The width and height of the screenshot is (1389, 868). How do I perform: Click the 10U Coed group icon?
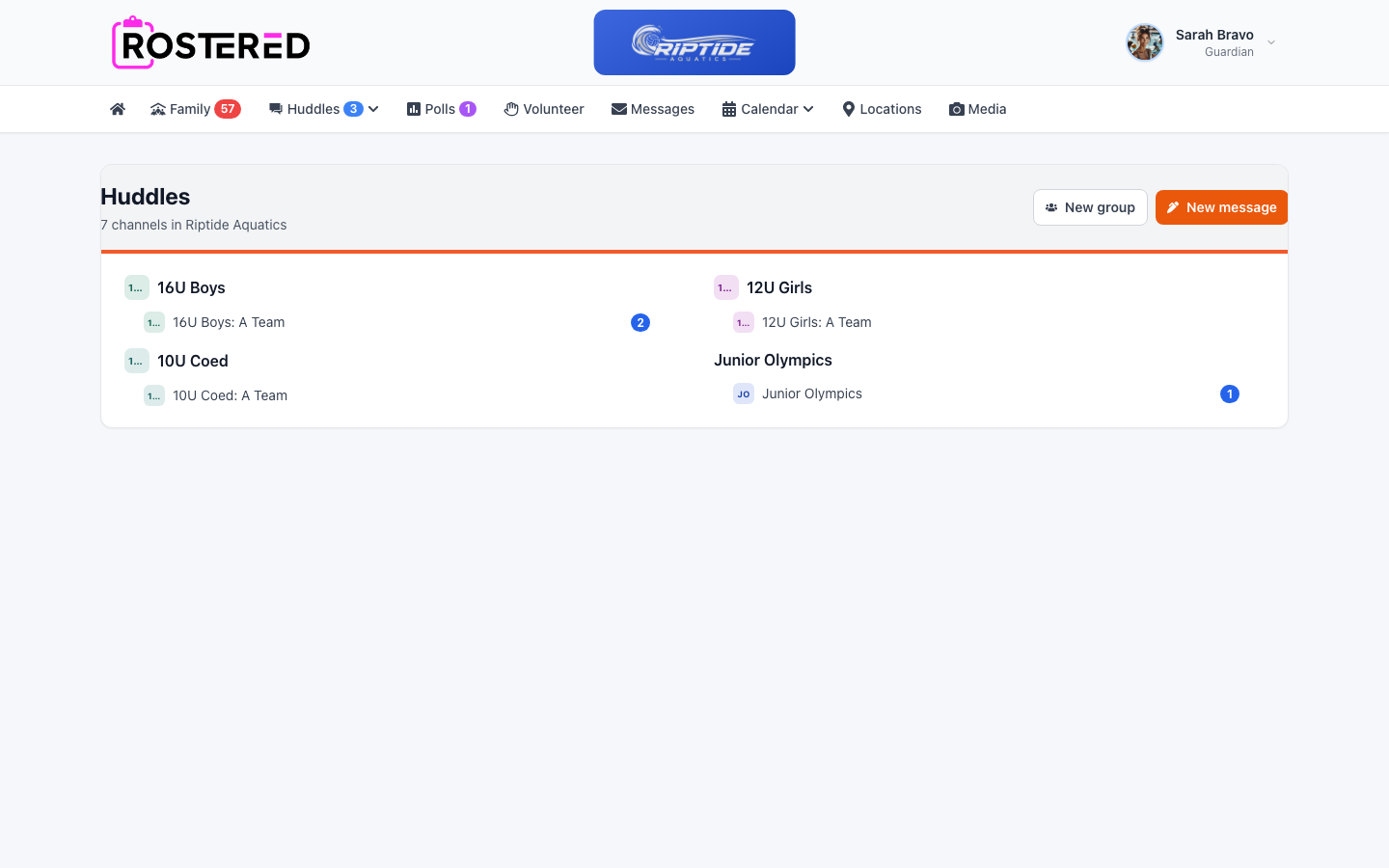point(137,361)
